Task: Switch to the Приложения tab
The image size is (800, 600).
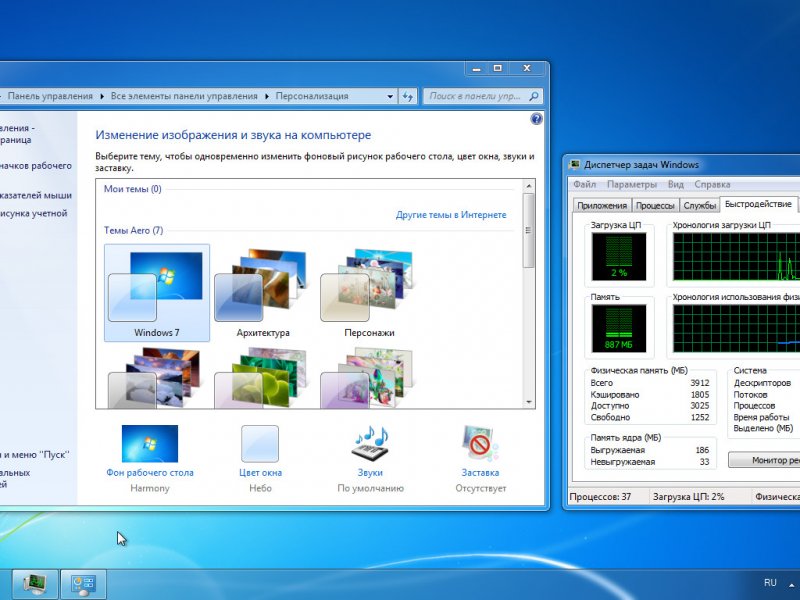Action: pyautogui.click(x=602, y=205)
